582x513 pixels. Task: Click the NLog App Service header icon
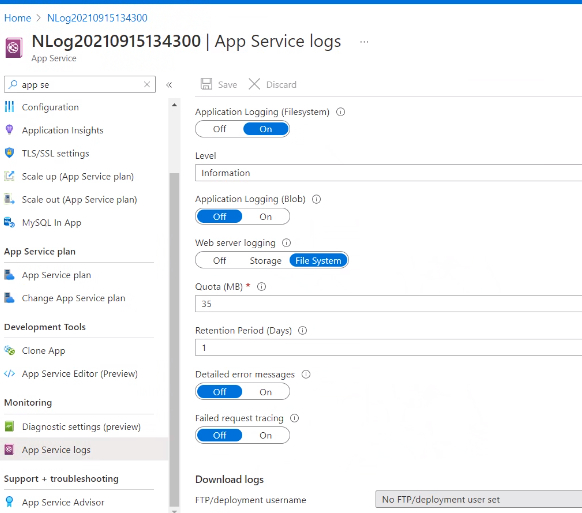coord(14,48)
